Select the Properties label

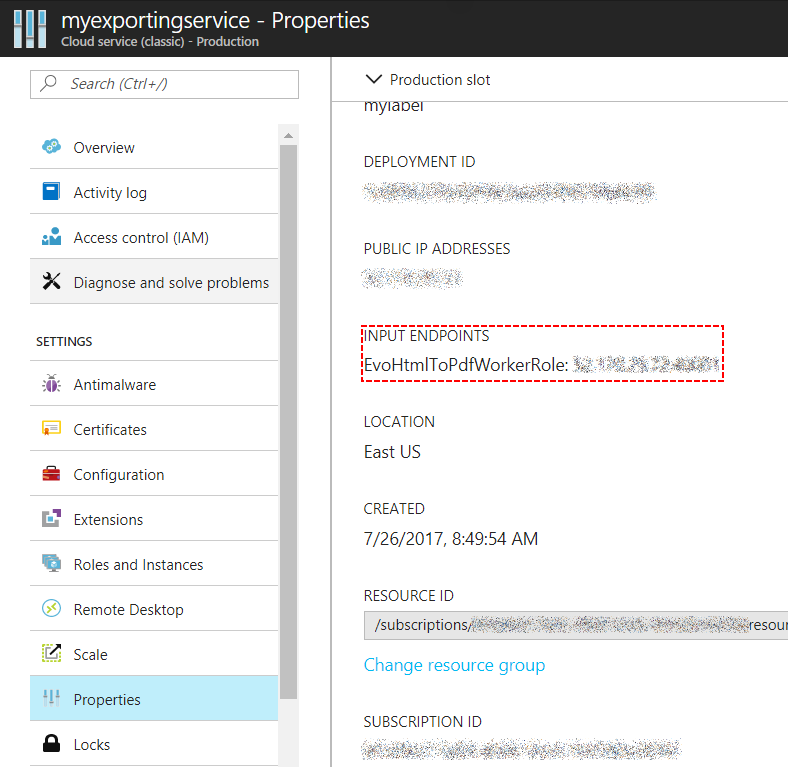click(107, 700)
